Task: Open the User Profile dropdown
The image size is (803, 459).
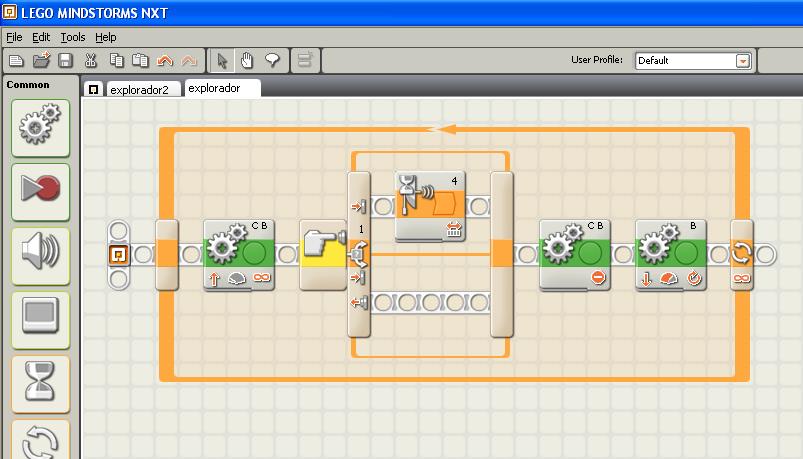Action: click(x=742, y=61)
